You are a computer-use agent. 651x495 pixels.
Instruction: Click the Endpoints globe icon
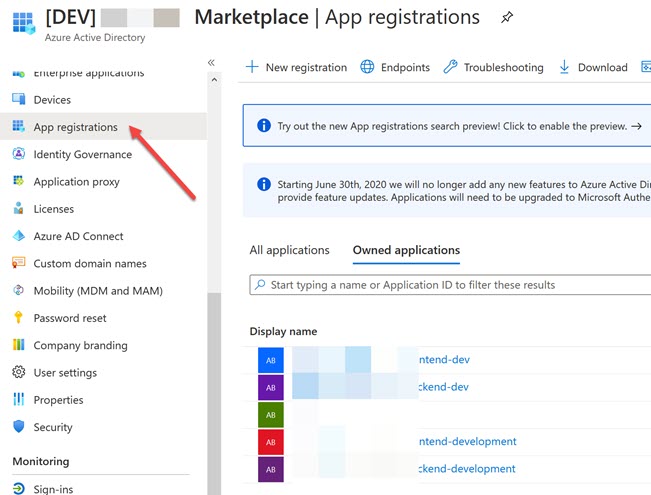point(367,67)
